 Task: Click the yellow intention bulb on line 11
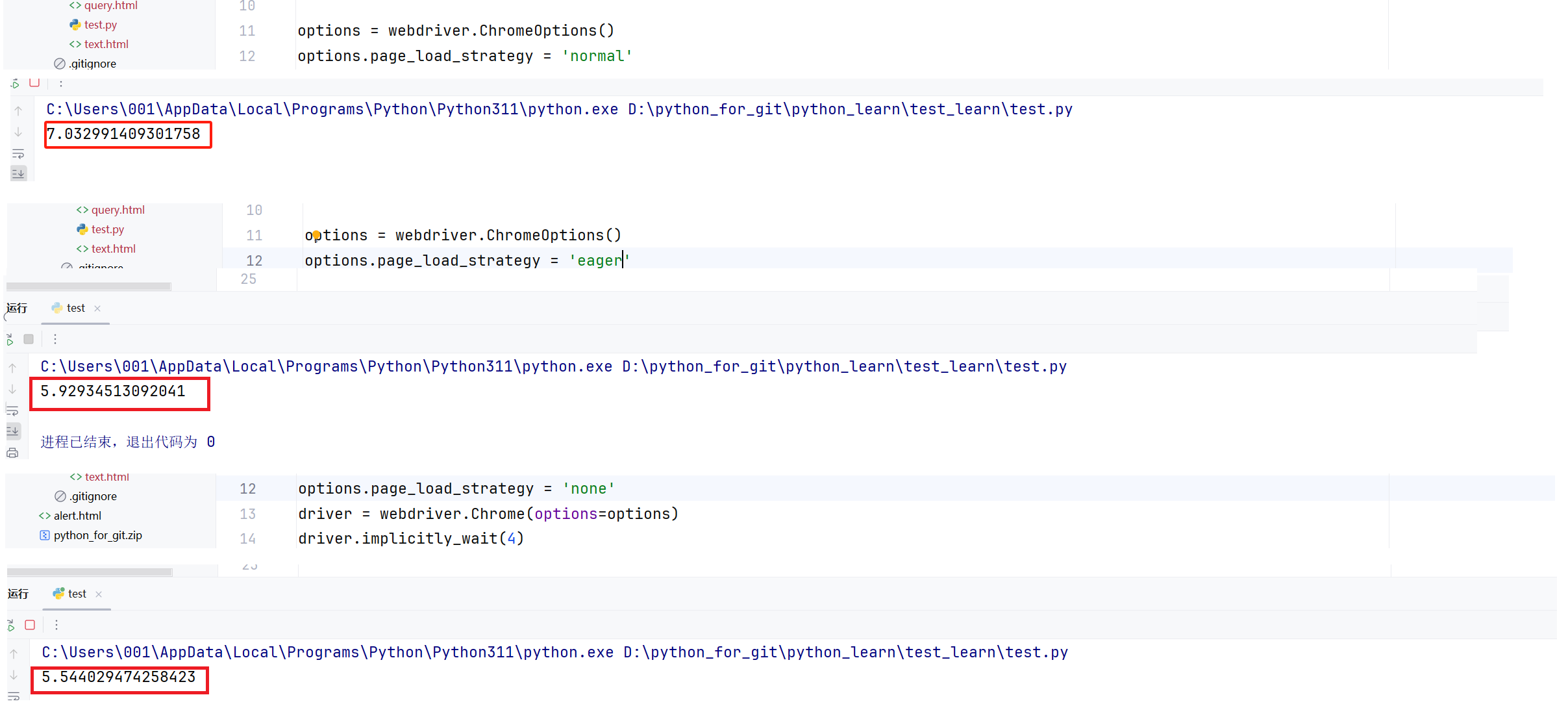pyautogui.click(x=316, y=235)
